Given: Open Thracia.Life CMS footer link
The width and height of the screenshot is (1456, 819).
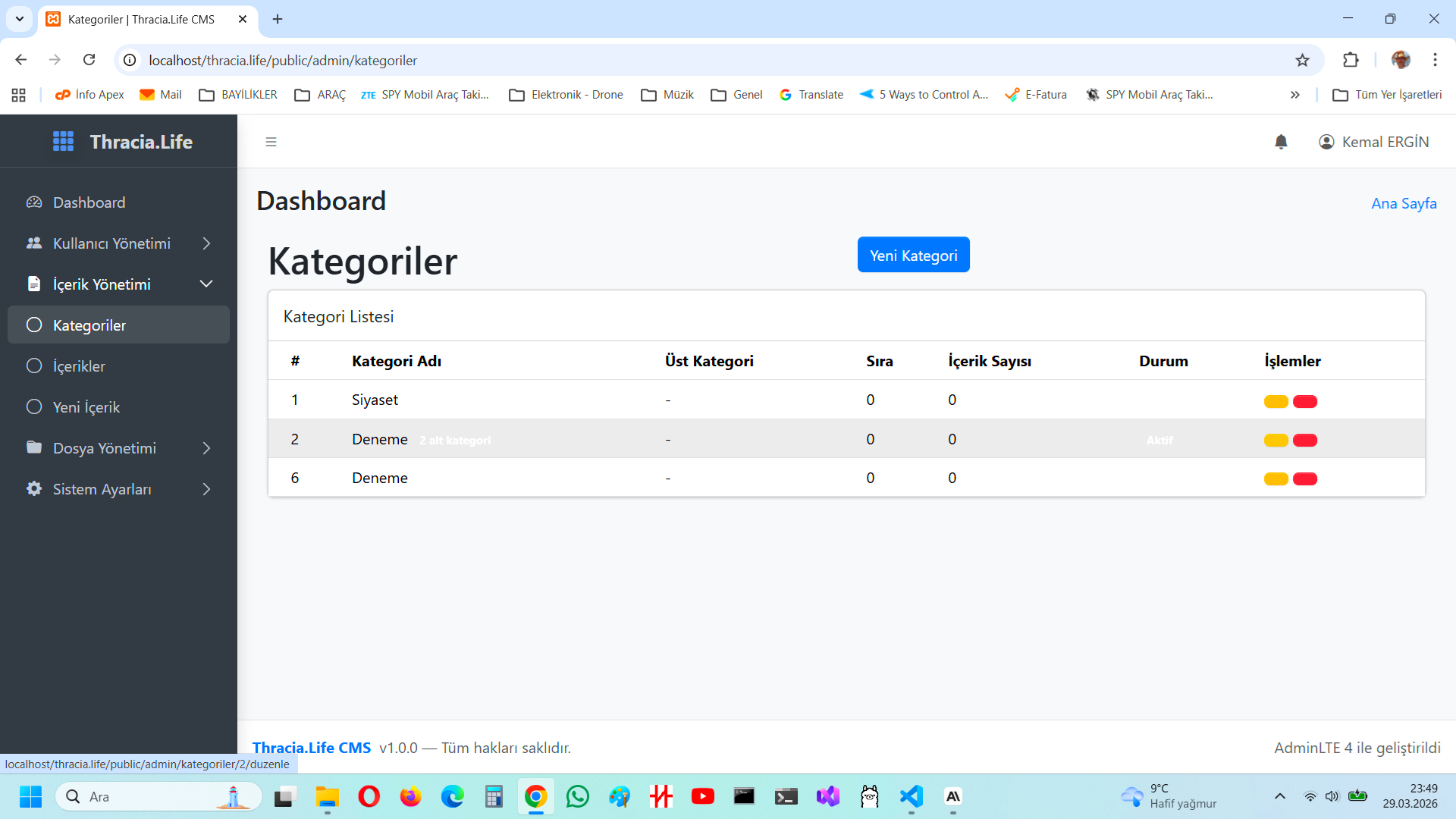Looking at the screenshot, I should pyautogui.click(x=312, y=748).
